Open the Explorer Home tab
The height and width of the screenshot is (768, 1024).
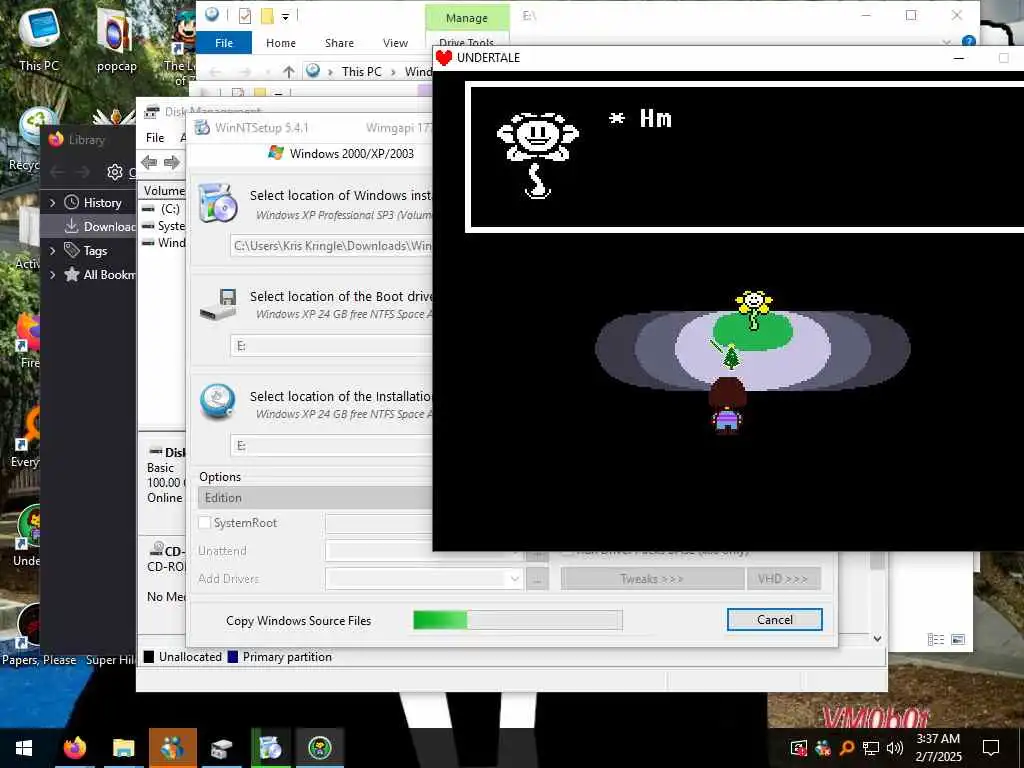click(281, 42)
